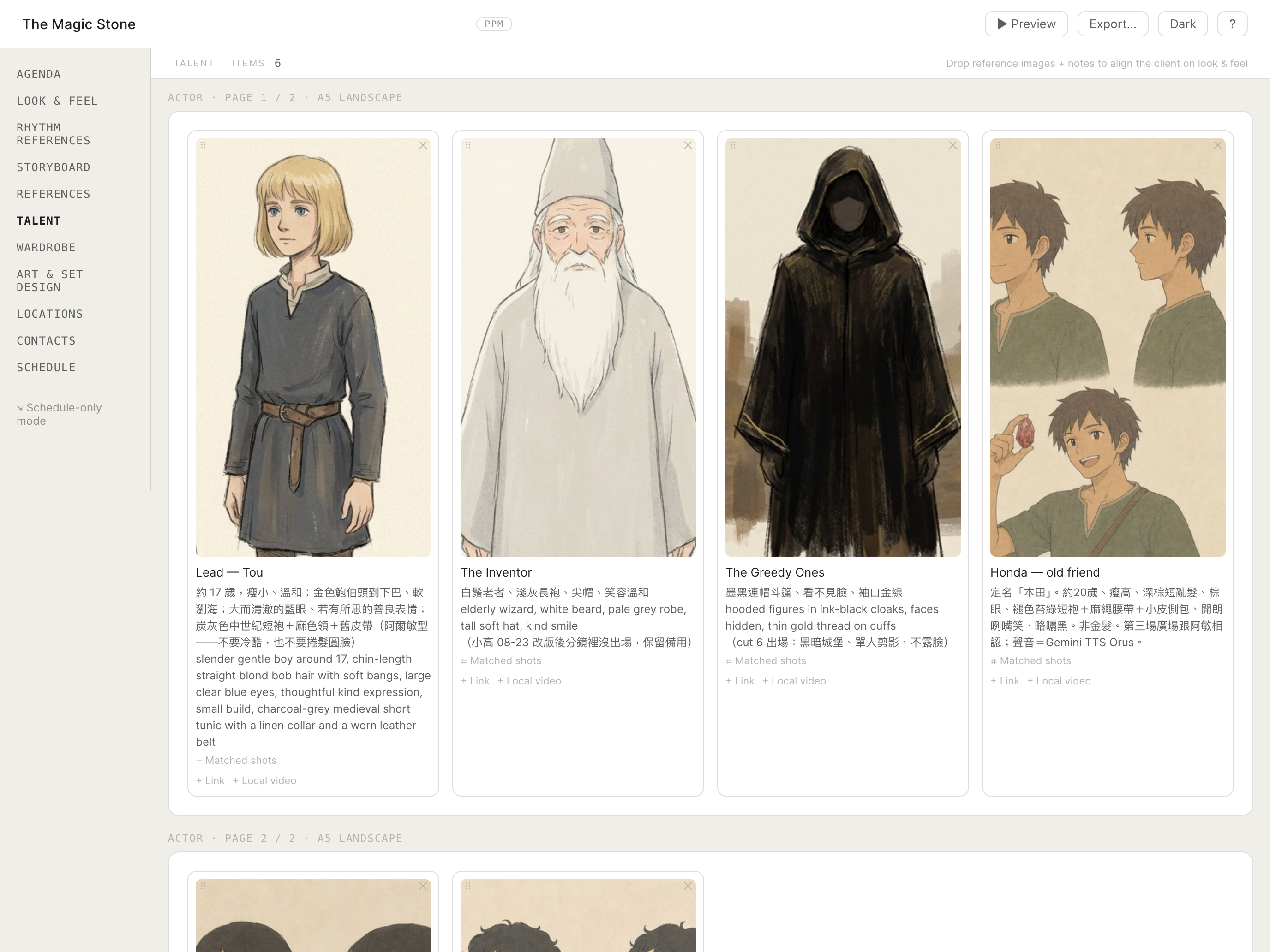The image size is (1270, 952).
Task: Go to the Agenda section
Action: click(x=38, y=74)
